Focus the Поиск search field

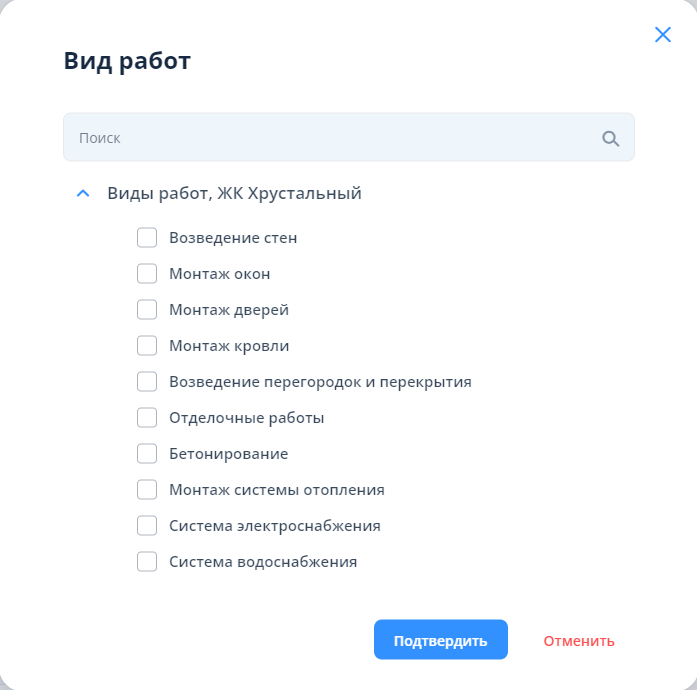point(330,138)
